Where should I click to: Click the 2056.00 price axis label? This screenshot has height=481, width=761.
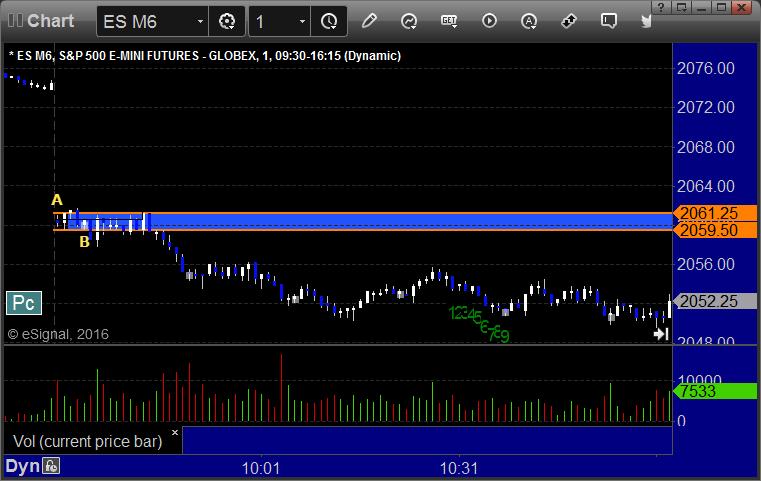point(706,265)
